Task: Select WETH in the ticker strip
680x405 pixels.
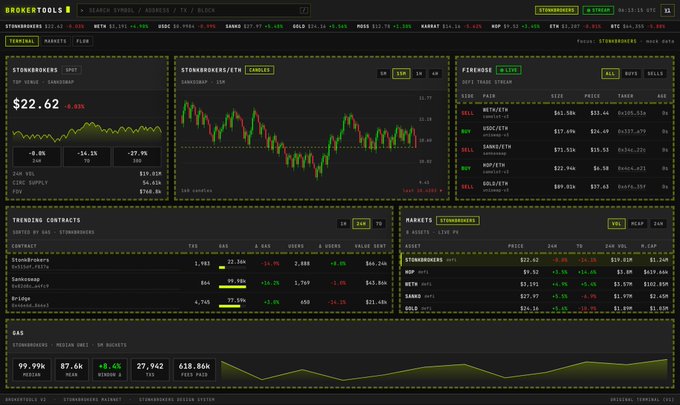Action: coord(121,26)
